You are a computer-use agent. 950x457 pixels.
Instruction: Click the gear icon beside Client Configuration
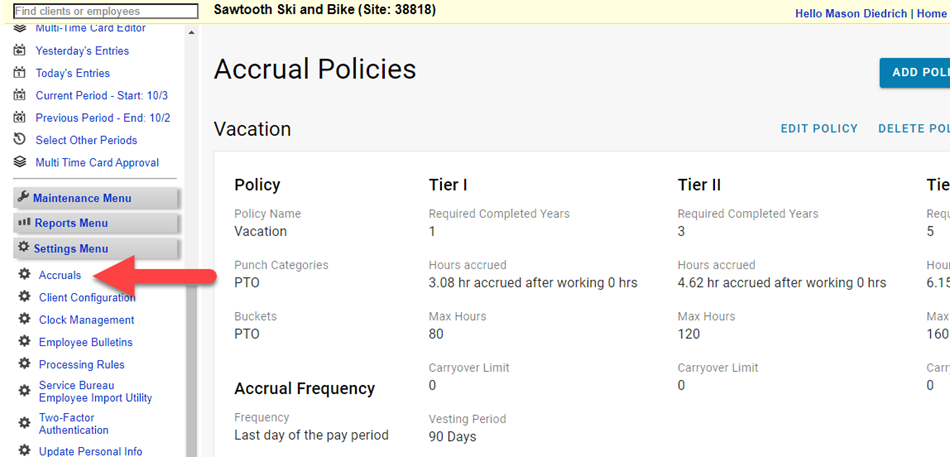point(24,297)
